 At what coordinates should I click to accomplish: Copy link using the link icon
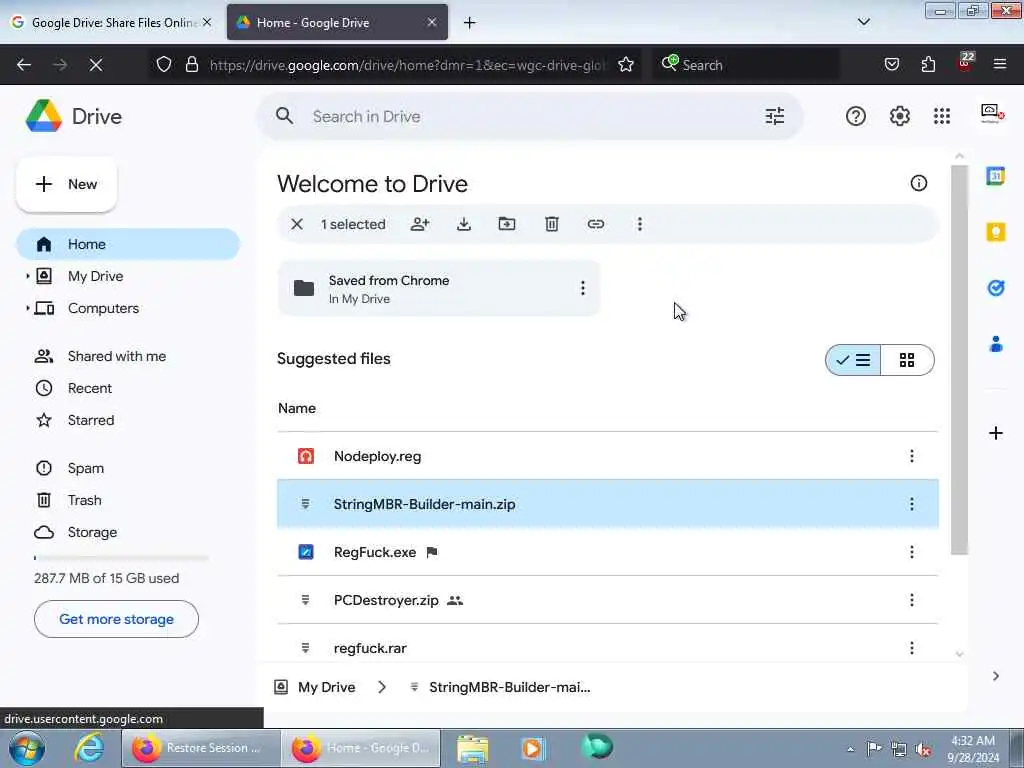pos(596,224)
